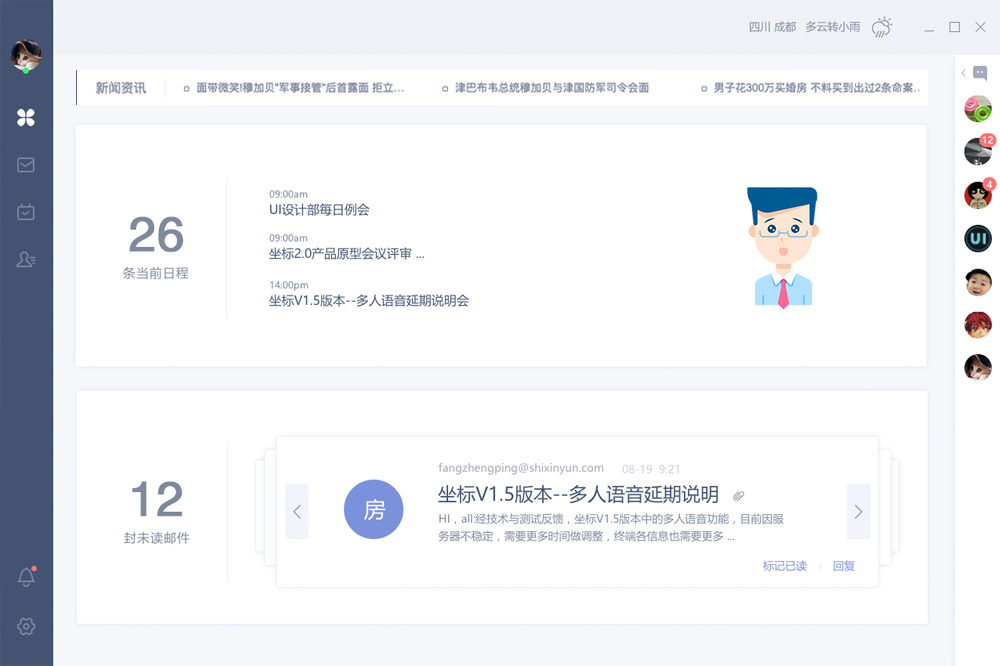Open the contacts icon in sidebar

(x=26, y=259)
